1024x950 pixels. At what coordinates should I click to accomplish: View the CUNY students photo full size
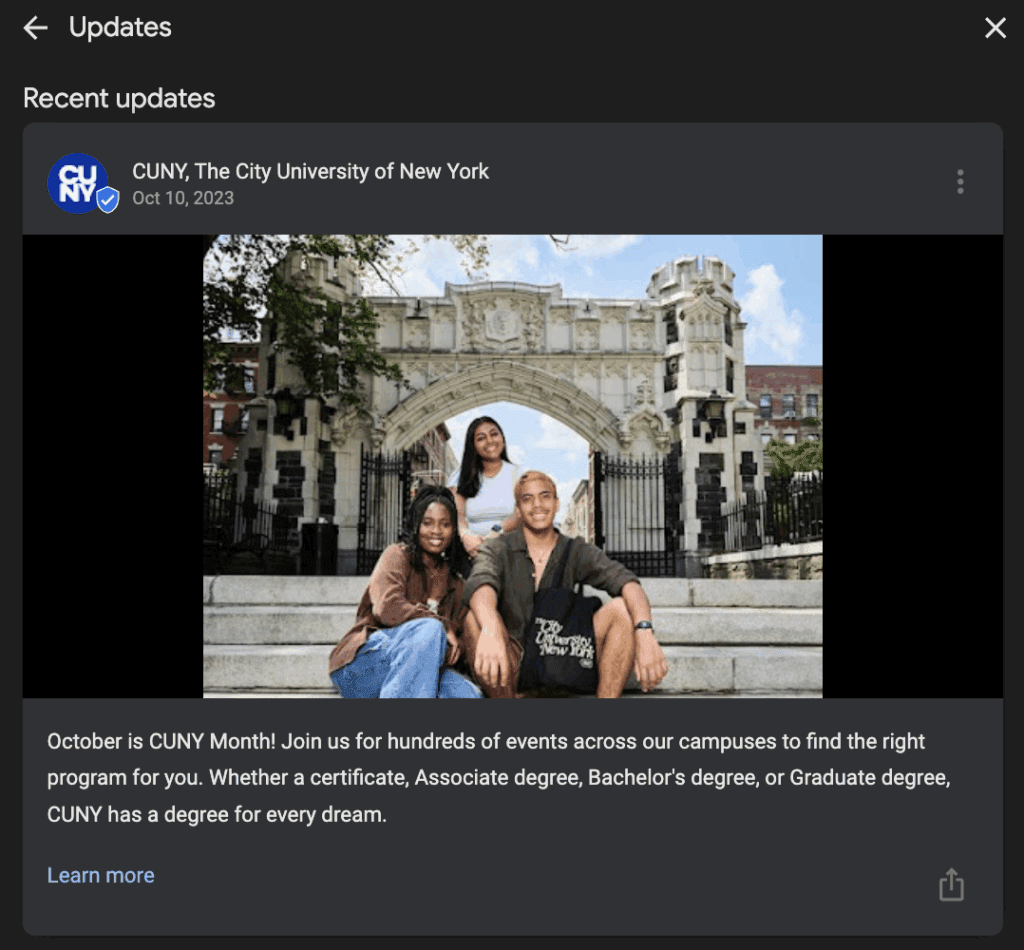point(512,465)
